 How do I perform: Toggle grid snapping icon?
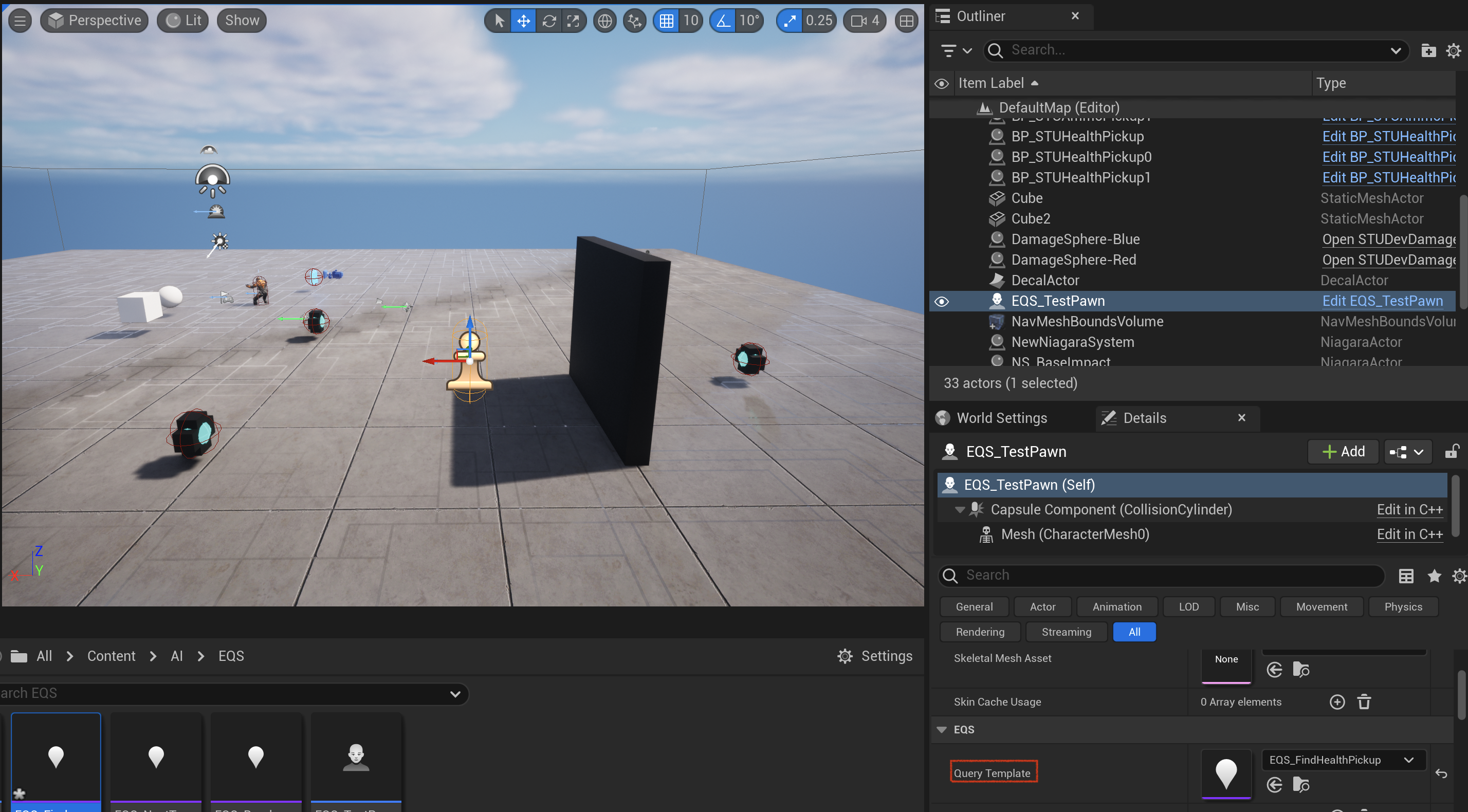click(666, 21)
